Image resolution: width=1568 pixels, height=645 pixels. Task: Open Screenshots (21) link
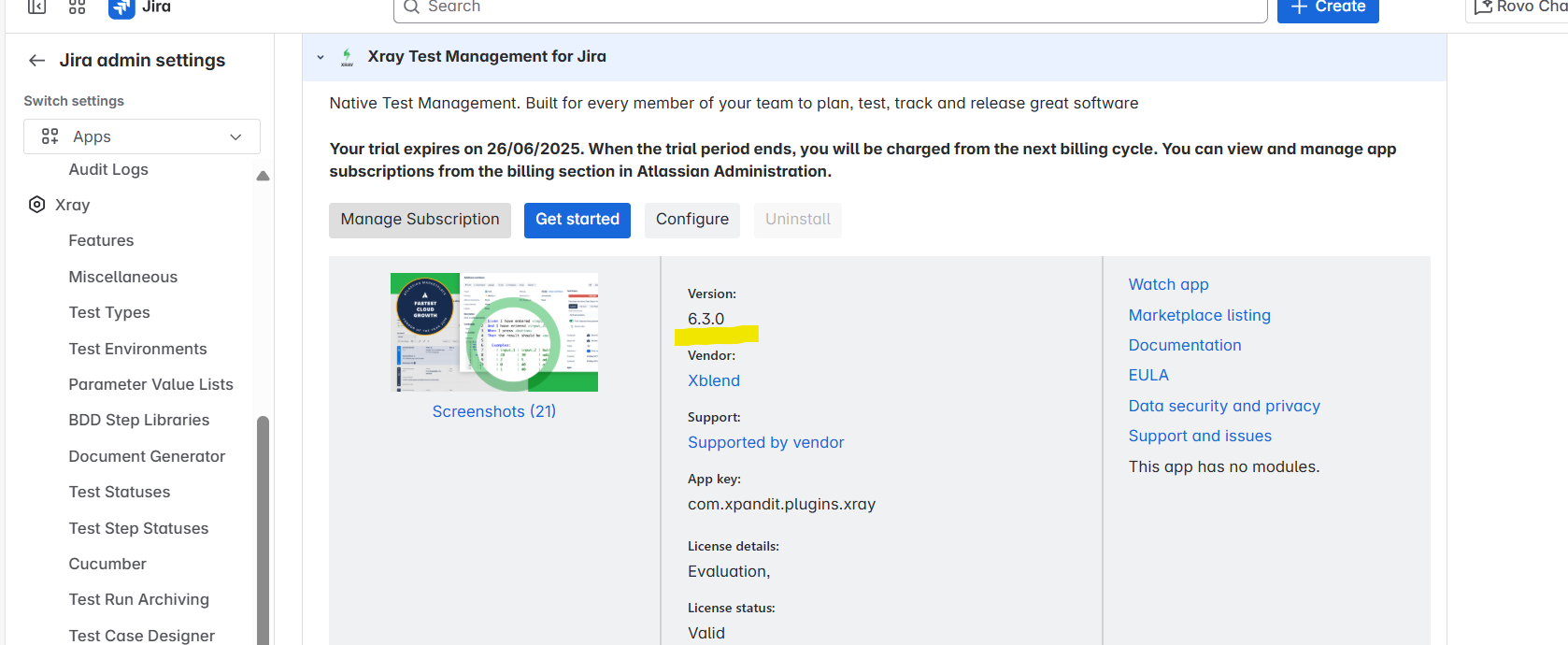tap(494, 411)
